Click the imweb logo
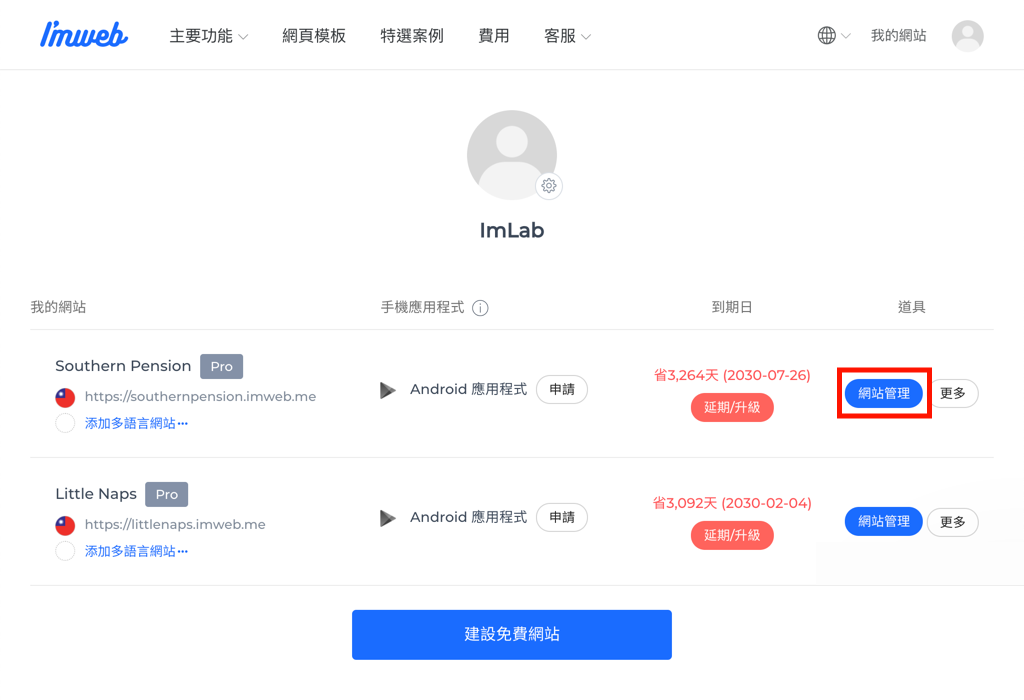 (84, 35)
